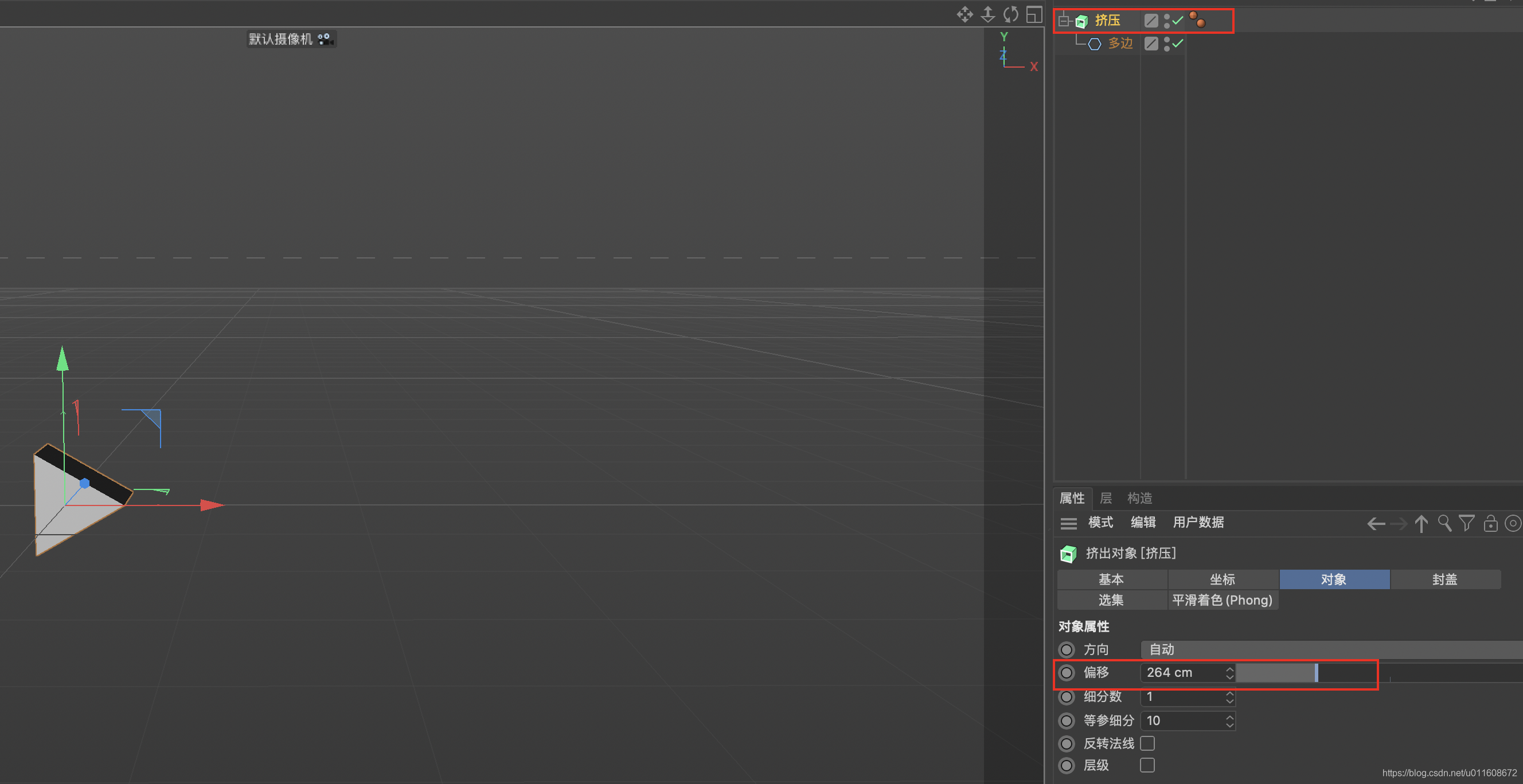Screen dimensions: 1523x784
Task: Click the up arrow in attributes panel
Action: pos(1422,523)
